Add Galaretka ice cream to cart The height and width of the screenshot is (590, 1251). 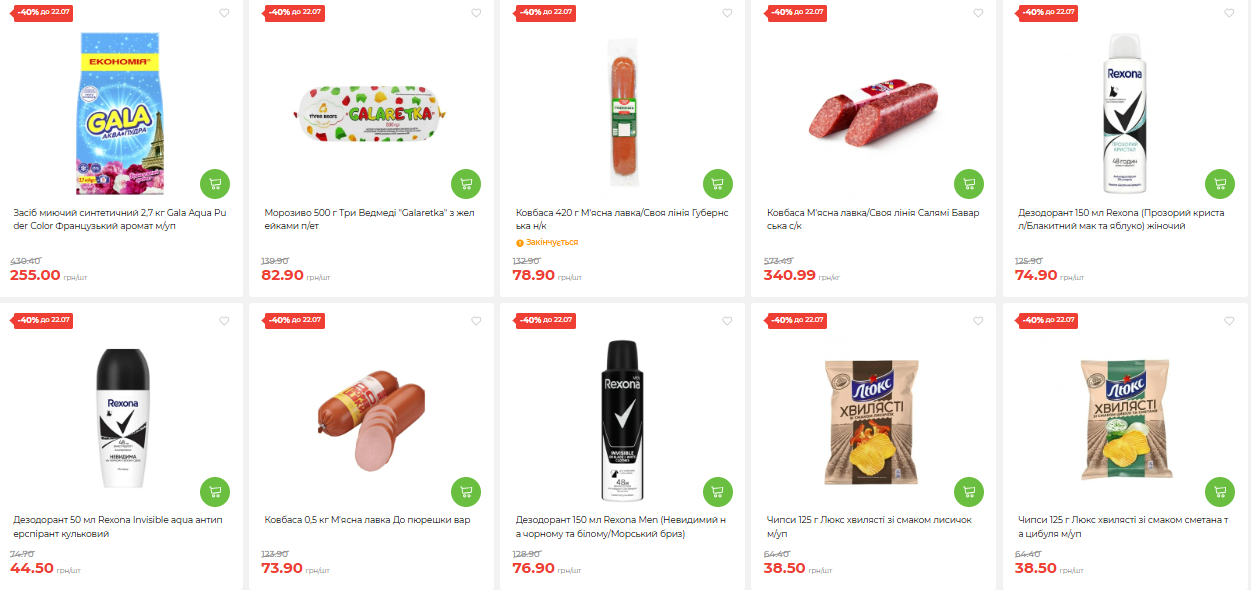coord(466,184)
